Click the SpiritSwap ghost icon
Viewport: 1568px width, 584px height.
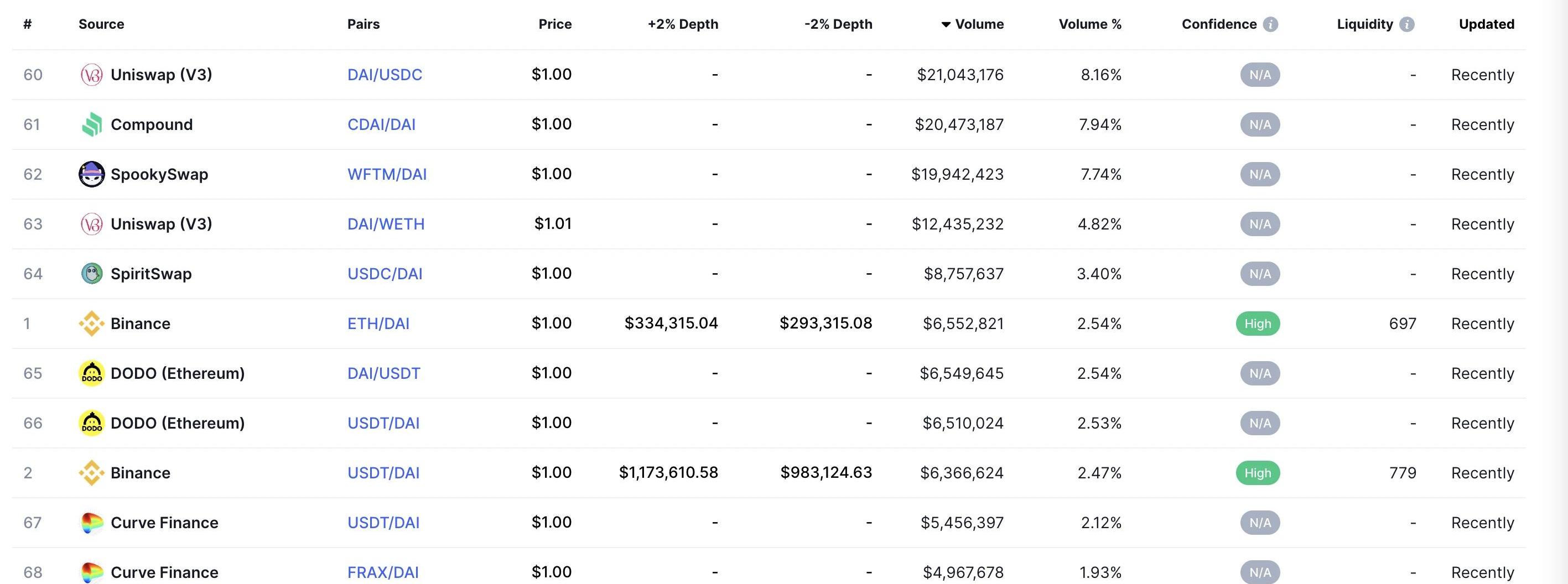[91, 274]
